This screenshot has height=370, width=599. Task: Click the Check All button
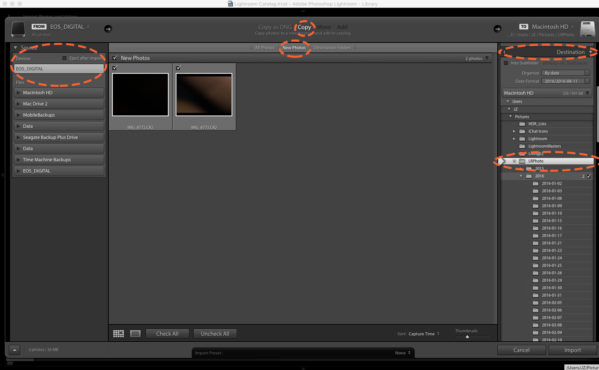tap(167, 334)
